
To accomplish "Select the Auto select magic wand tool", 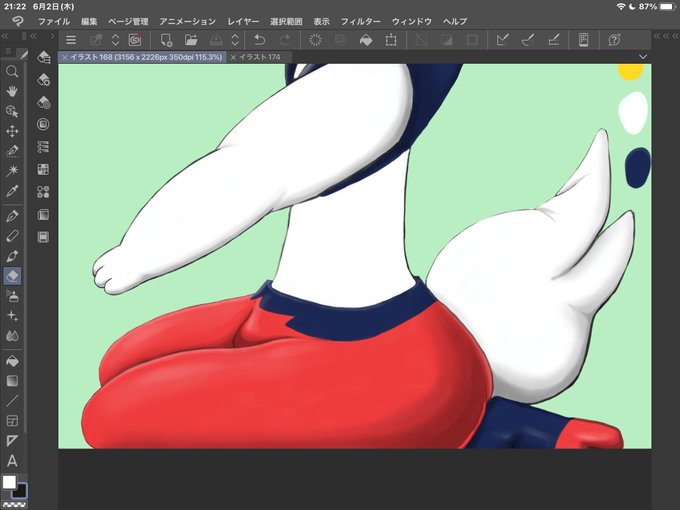I will point(12,170).
